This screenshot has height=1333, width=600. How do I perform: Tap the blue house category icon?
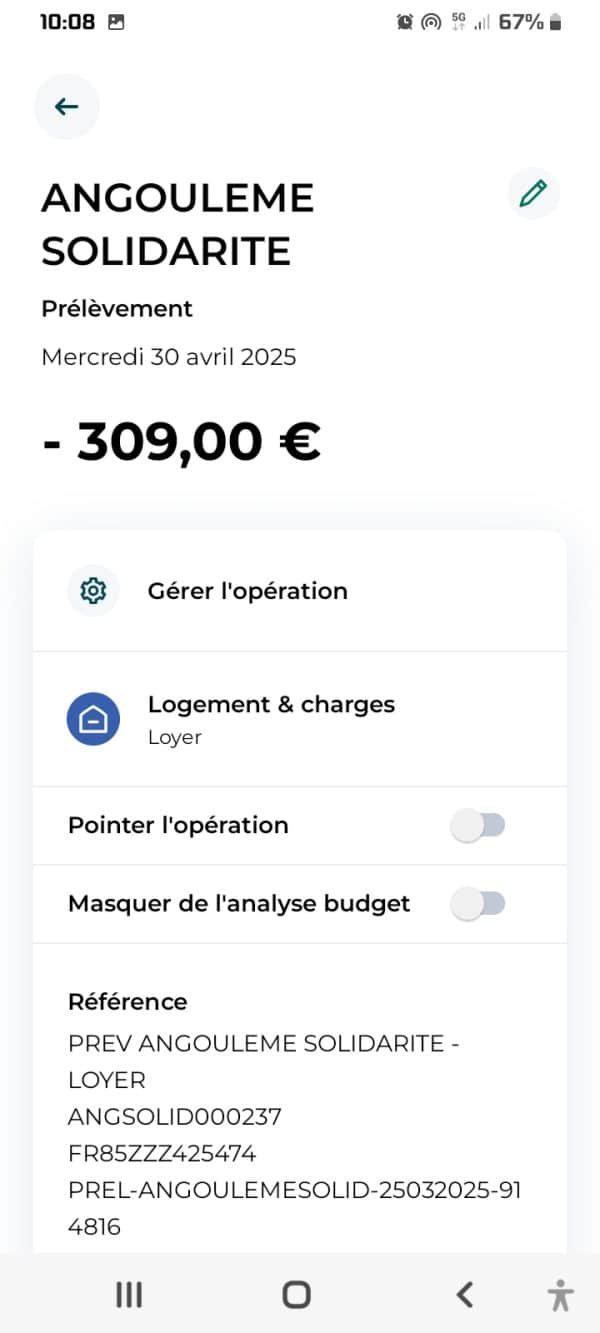point(93,720)
